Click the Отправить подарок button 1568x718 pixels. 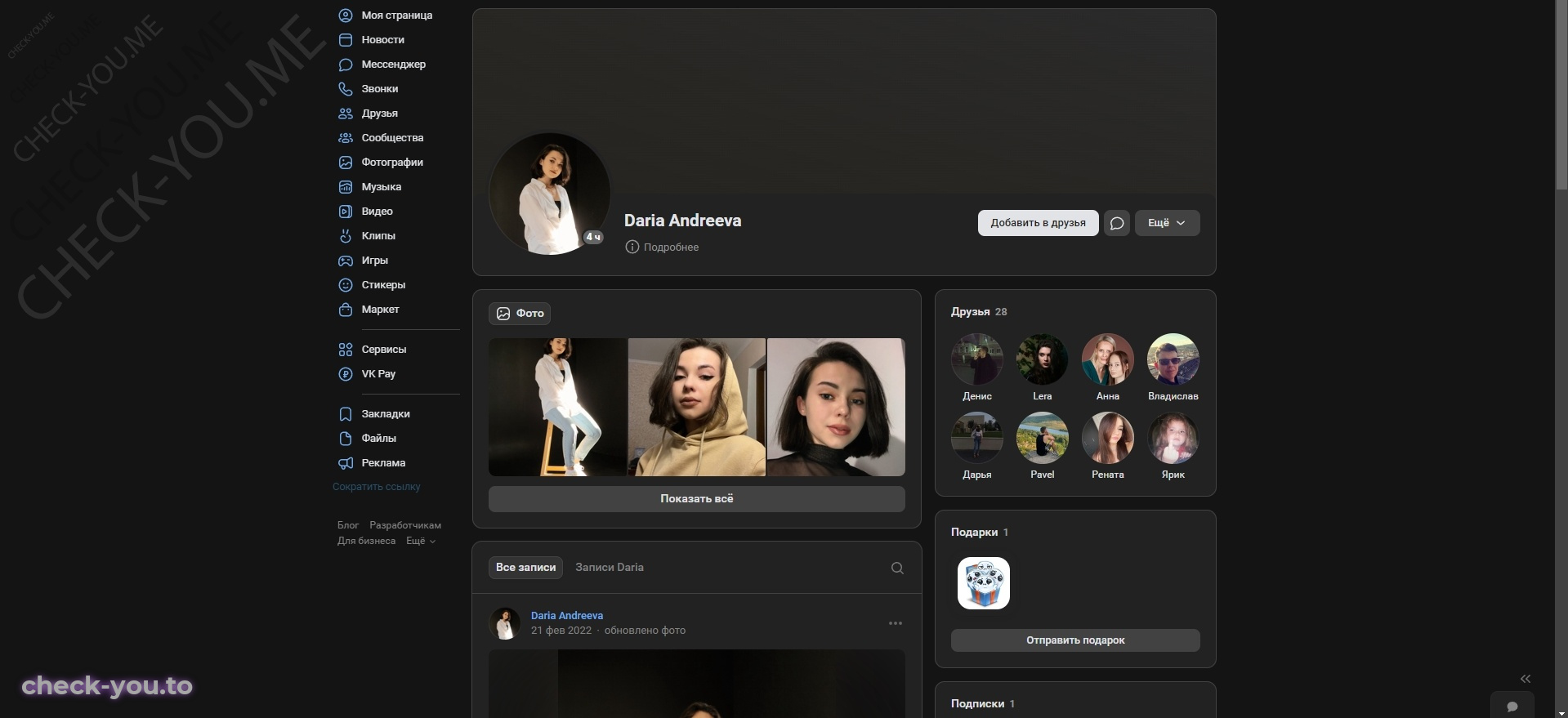point(1075,640)
